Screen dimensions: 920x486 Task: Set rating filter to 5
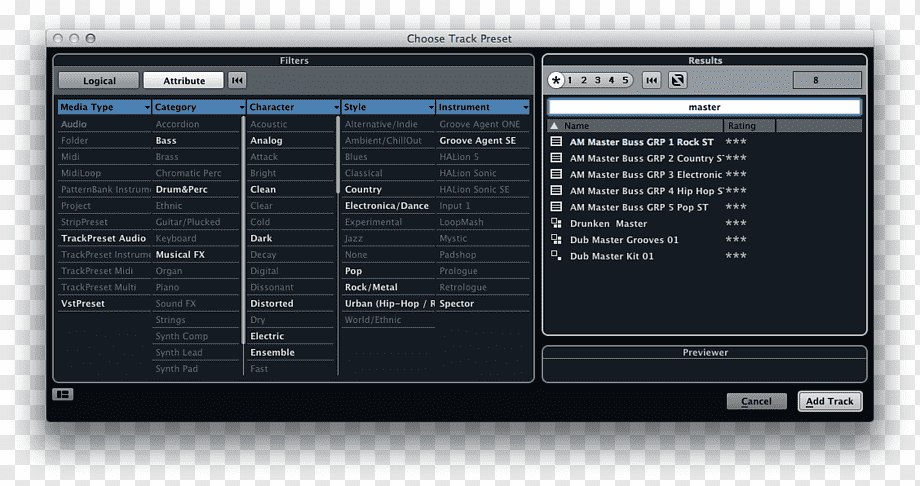625,80
